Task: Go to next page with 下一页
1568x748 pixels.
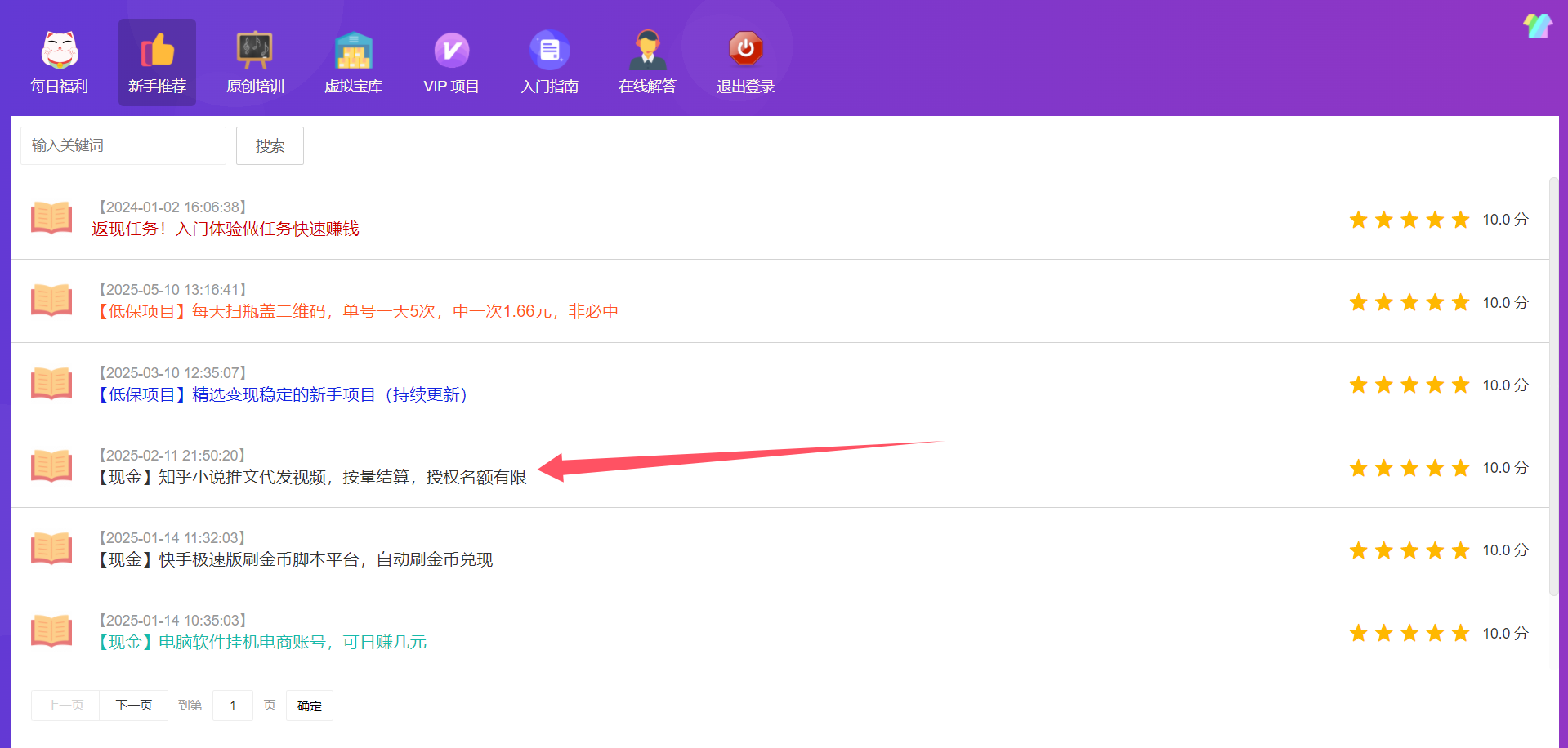Action: tap(134, 706)
